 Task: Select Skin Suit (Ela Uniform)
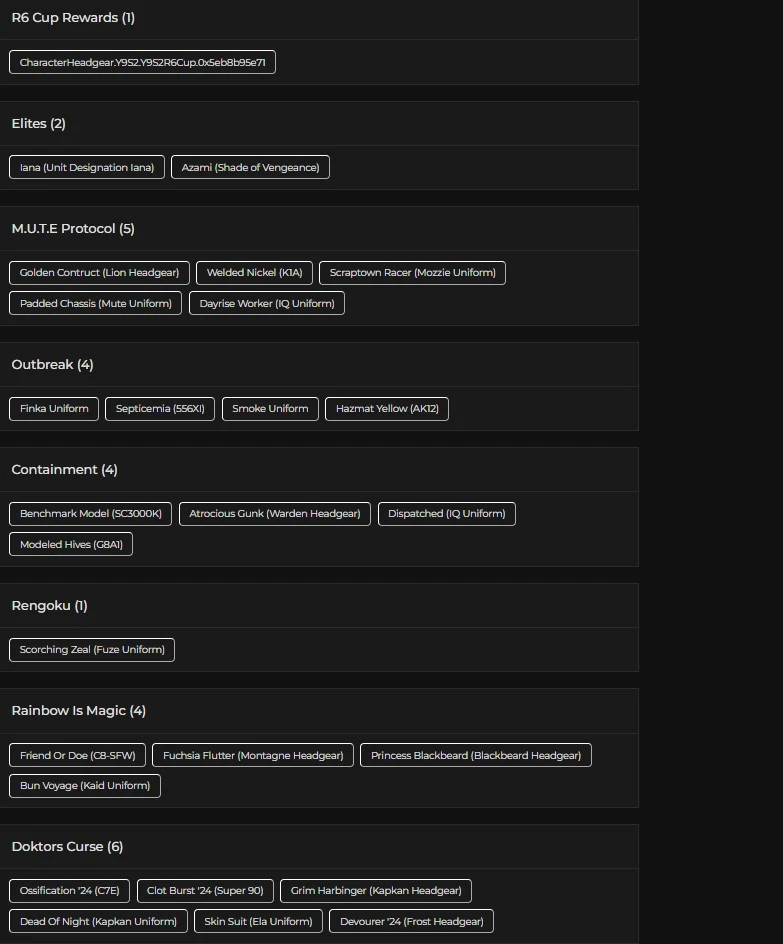(258, 921)
